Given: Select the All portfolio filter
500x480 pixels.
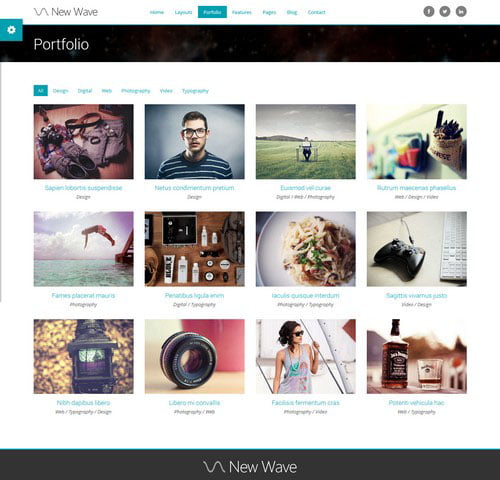Looking at the screenshot, I should coord(41,91).
